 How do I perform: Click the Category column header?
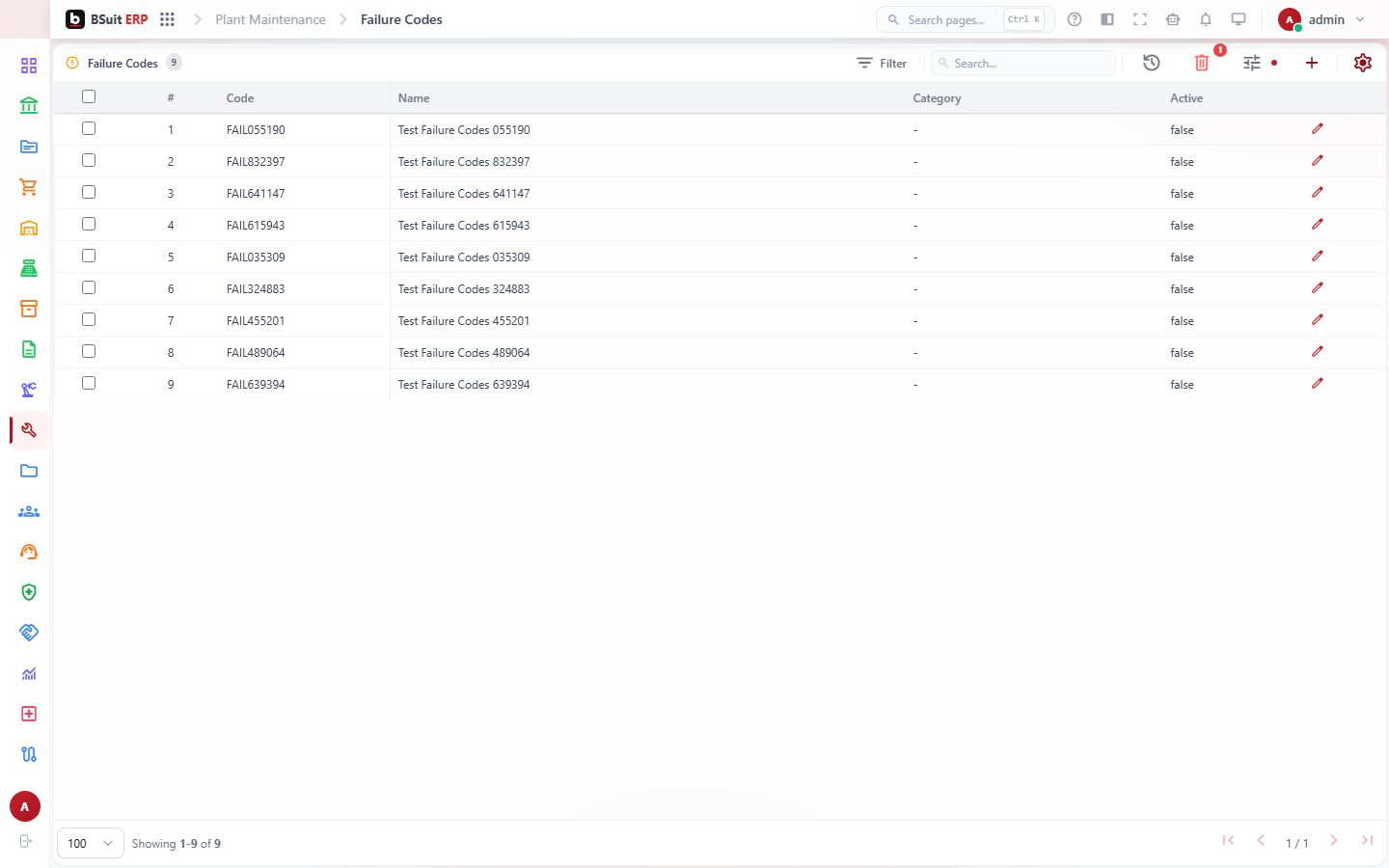pos(937,98)
